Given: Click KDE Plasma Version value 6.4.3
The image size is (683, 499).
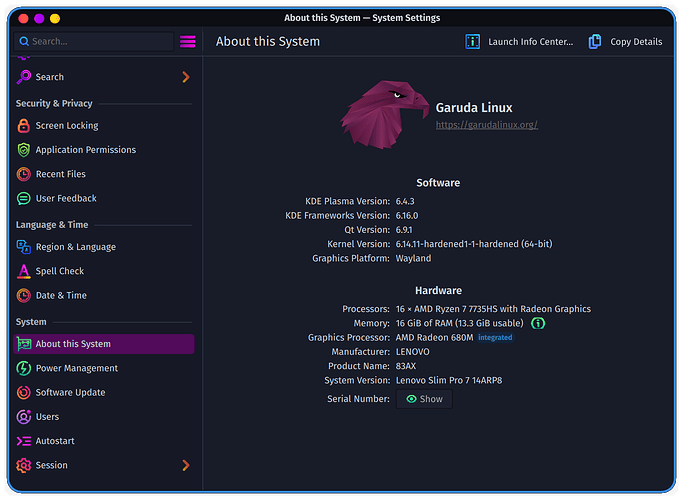Looking at the screenshot, I should [405, 202].
